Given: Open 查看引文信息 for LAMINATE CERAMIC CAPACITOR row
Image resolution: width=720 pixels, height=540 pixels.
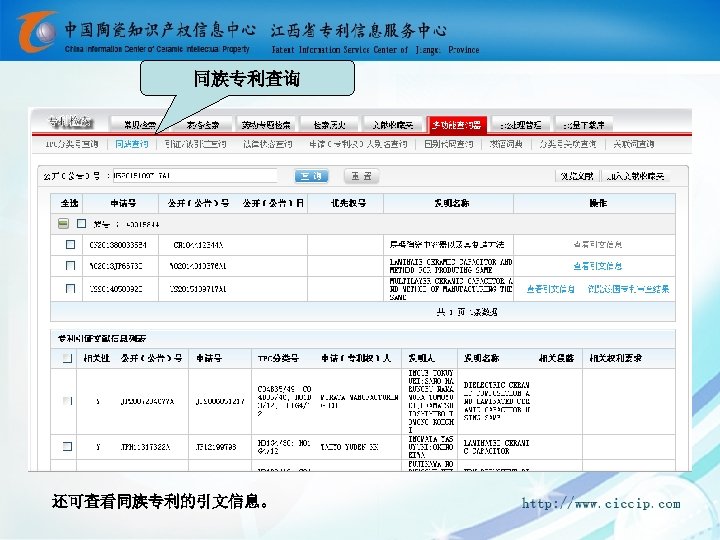Looking at the screenshot, I should [x=597, y=266].
